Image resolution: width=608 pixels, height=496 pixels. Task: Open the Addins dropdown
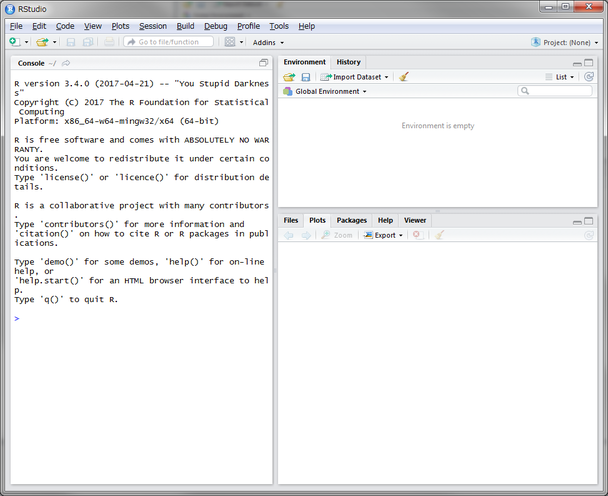pos(268,42)
